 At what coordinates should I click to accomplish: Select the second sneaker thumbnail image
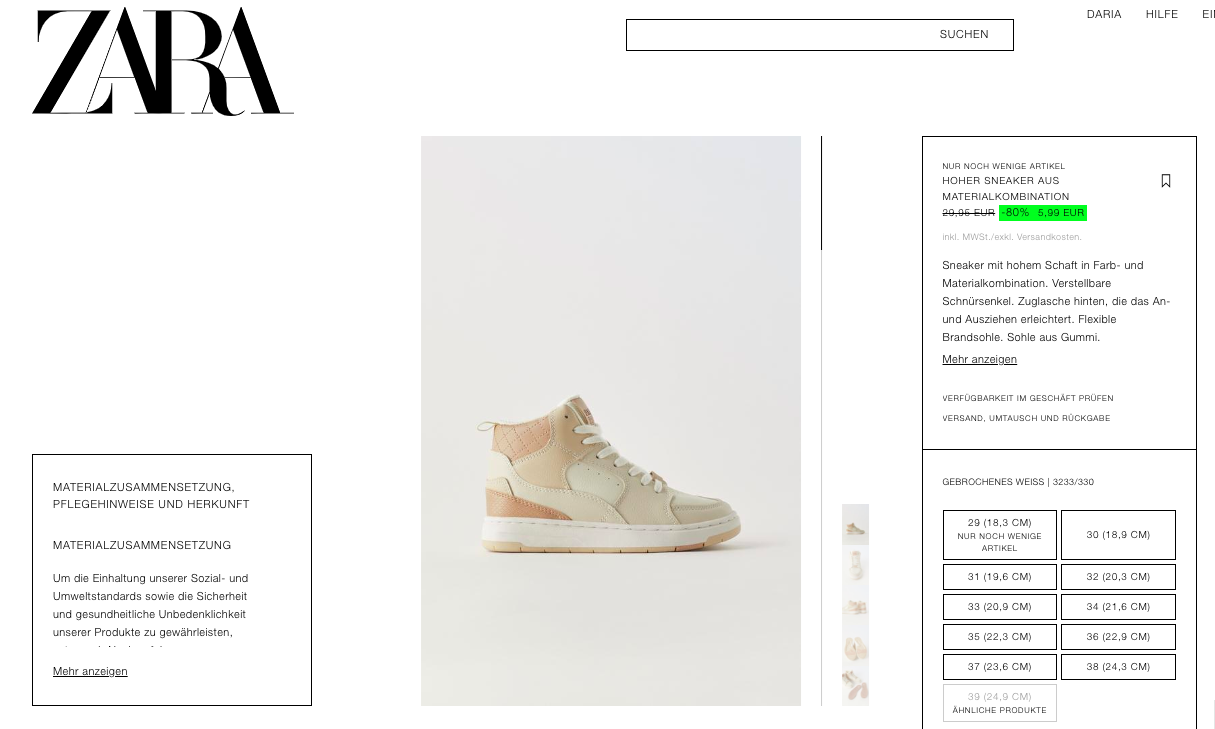pyautogui.click(x=855, y=565)
